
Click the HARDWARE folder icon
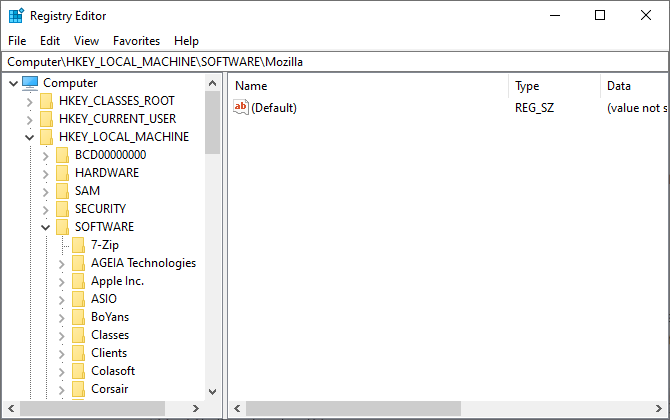[63, 173]
